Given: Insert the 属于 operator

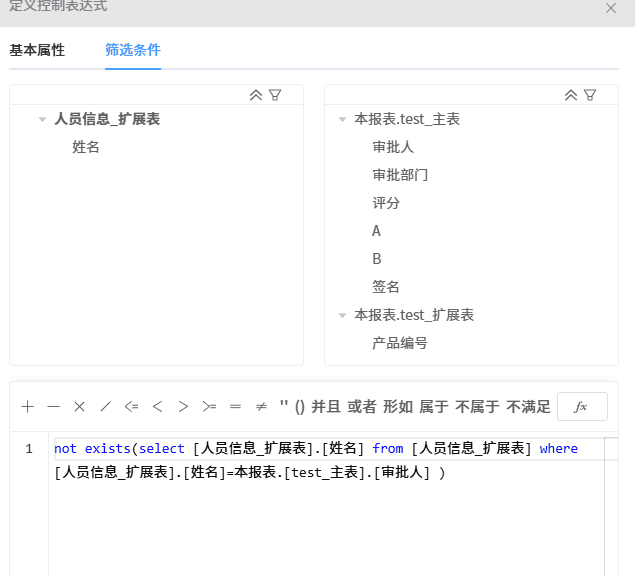Looking at the screenshot, I should click(x=434, y=406).
